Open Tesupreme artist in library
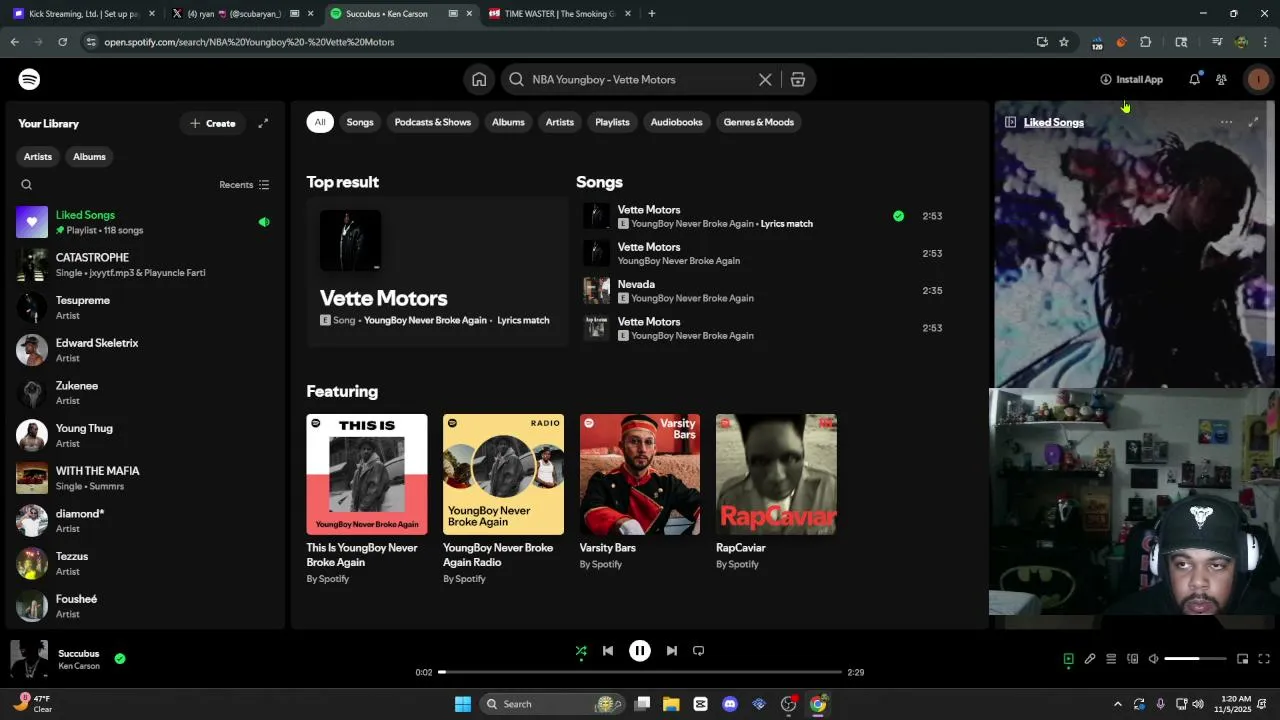 tap(145, 307)
